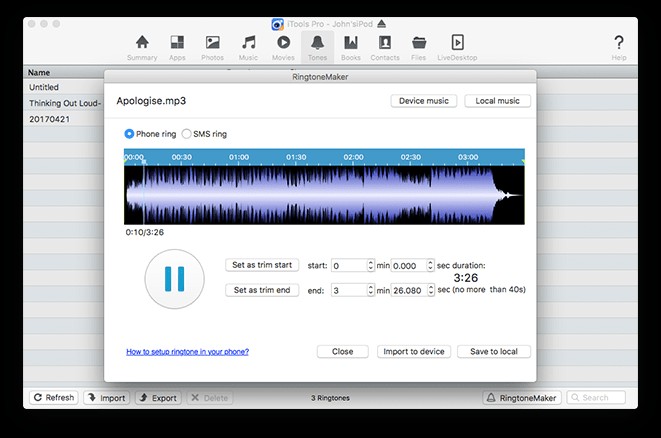Click the Import to device button
This screenshot has height=438, width=661.
pyautogui.click(x=411, y=352)
